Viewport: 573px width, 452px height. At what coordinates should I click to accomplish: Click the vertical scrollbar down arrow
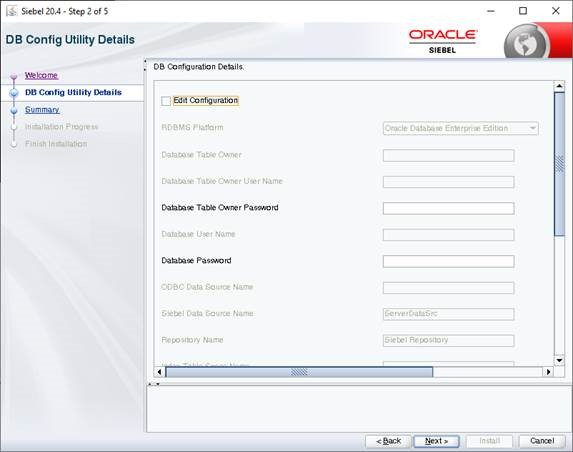559,360
